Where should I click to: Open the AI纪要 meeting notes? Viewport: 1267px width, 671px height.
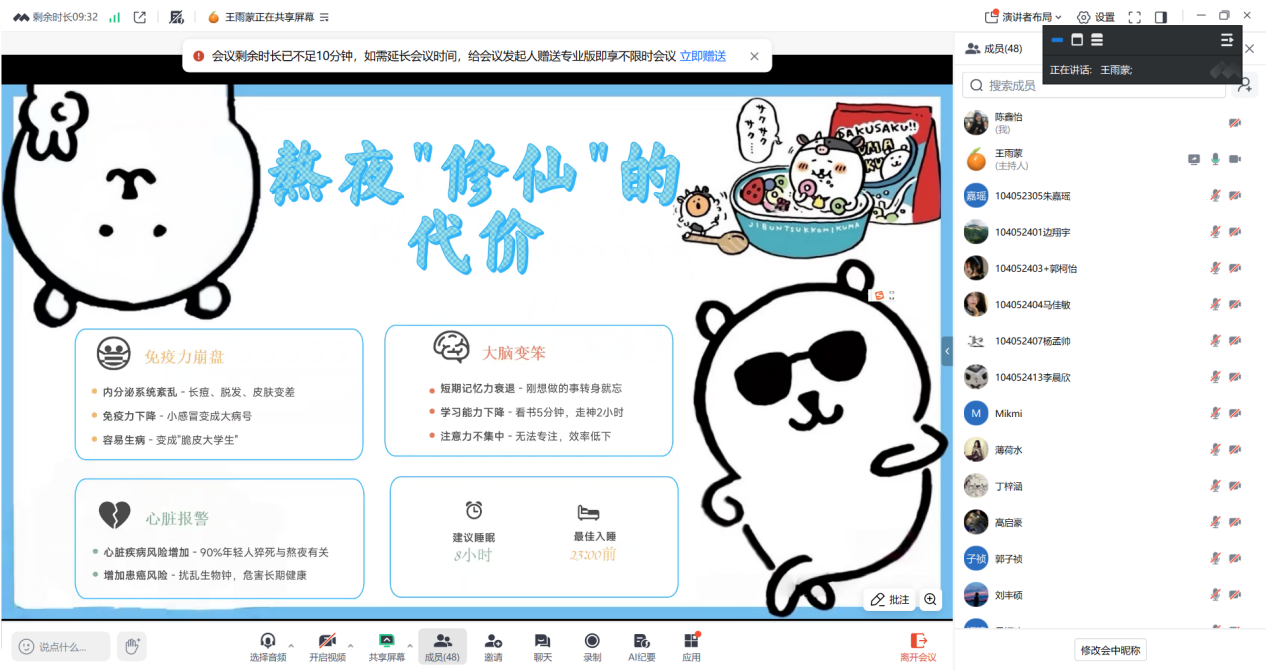(x=641, y=646)
